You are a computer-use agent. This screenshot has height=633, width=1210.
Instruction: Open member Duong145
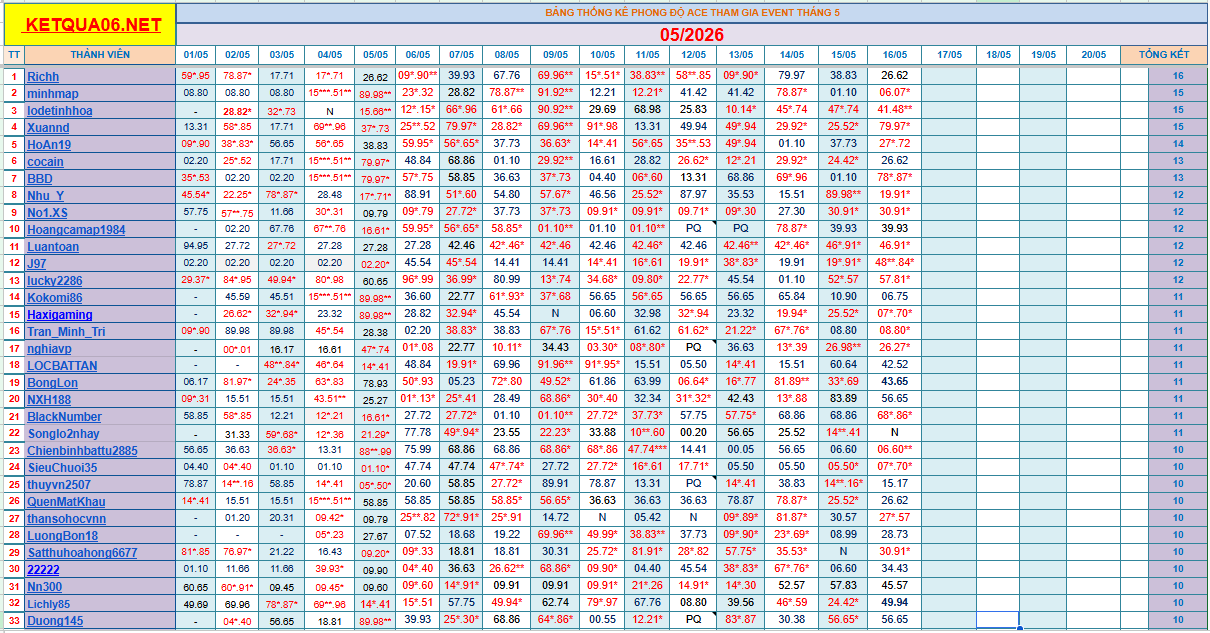(55, 620)
